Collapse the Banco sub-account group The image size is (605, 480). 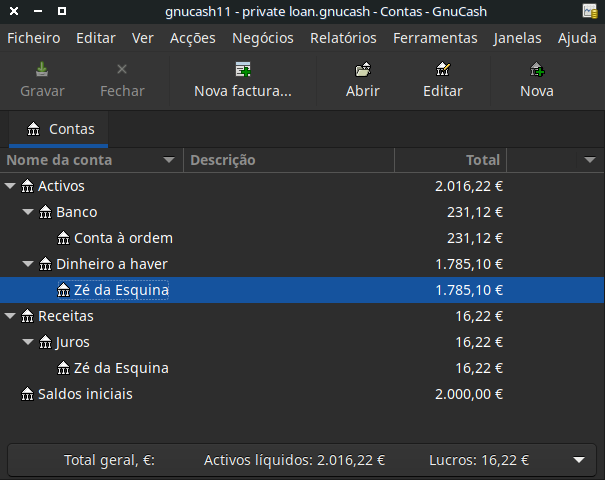click(28, 212)
